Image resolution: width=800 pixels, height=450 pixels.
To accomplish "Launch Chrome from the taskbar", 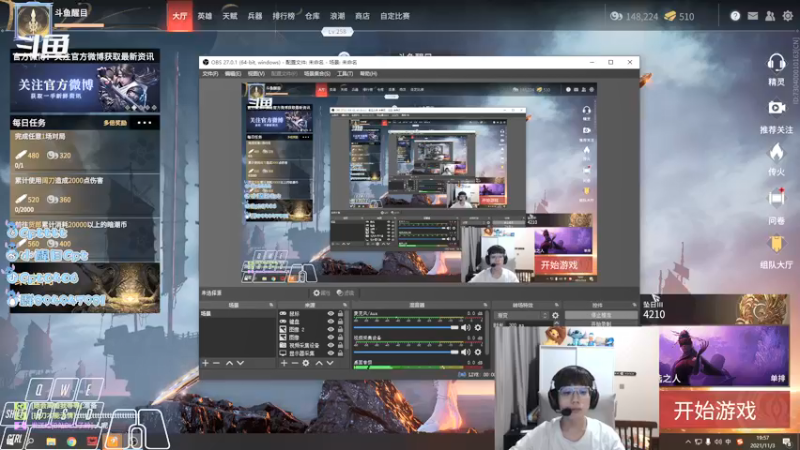I will (x=71, y=441).
